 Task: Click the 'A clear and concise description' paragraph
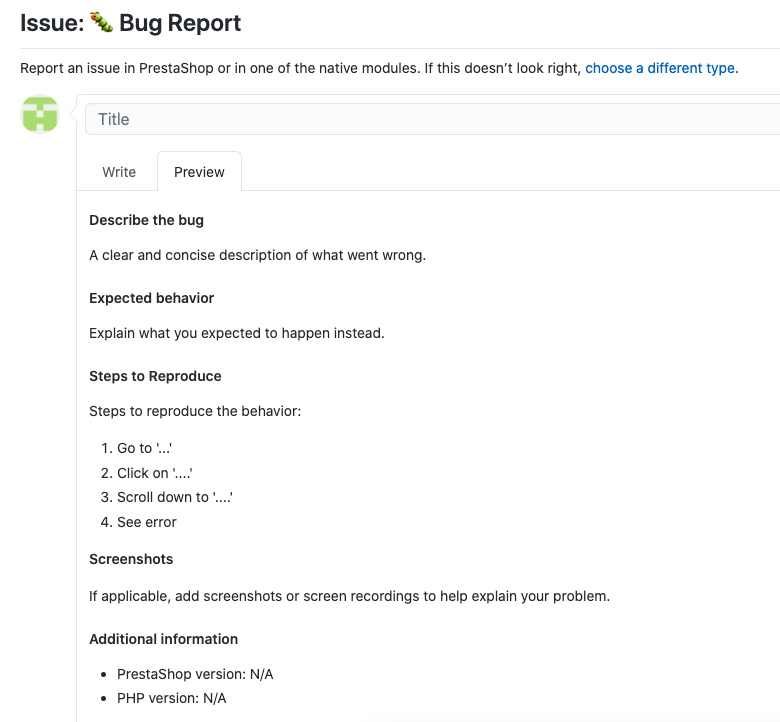[x=257, y=255]
